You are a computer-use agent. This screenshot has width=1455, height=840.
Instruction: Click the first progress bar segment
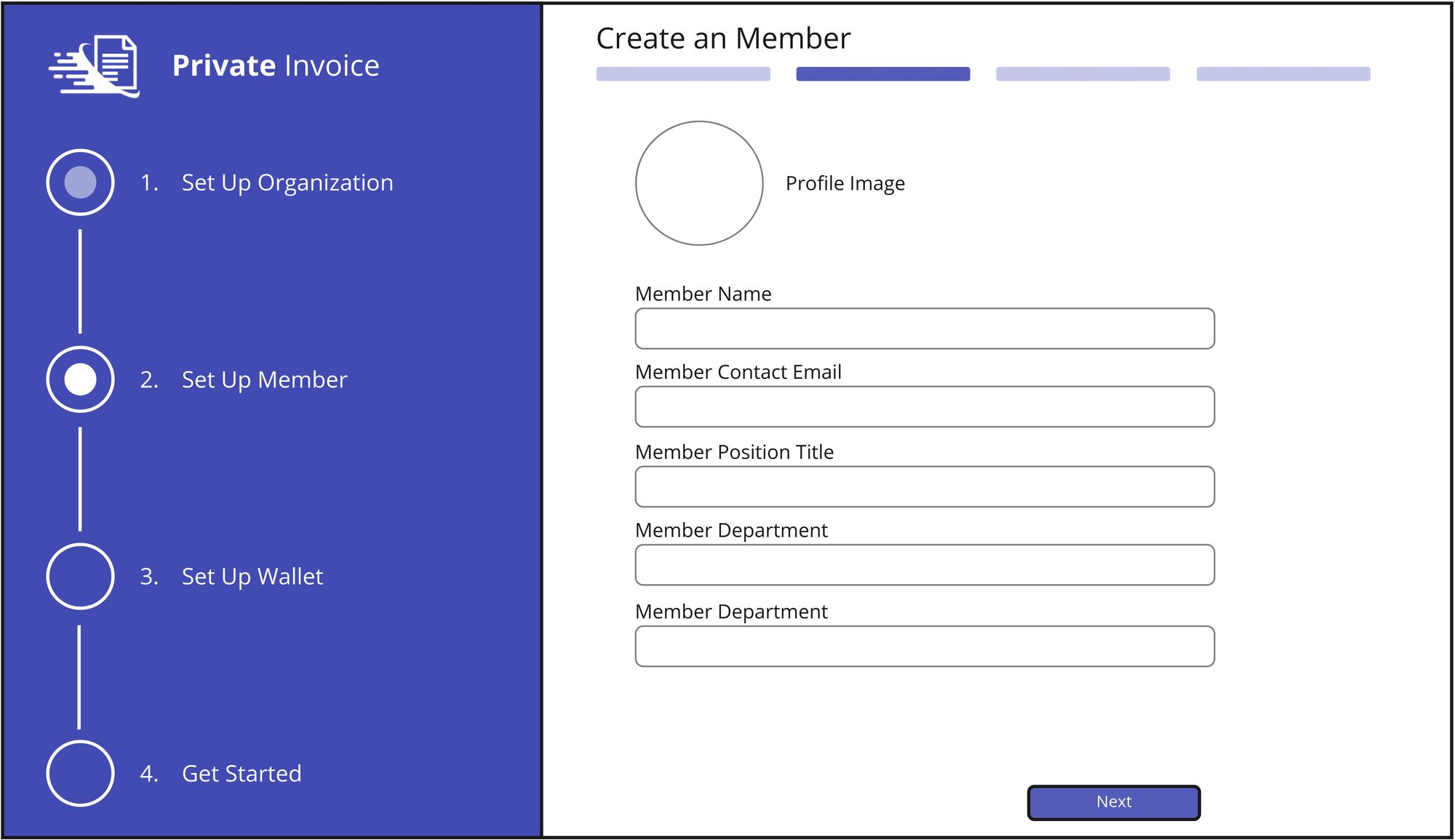(683, 74)
